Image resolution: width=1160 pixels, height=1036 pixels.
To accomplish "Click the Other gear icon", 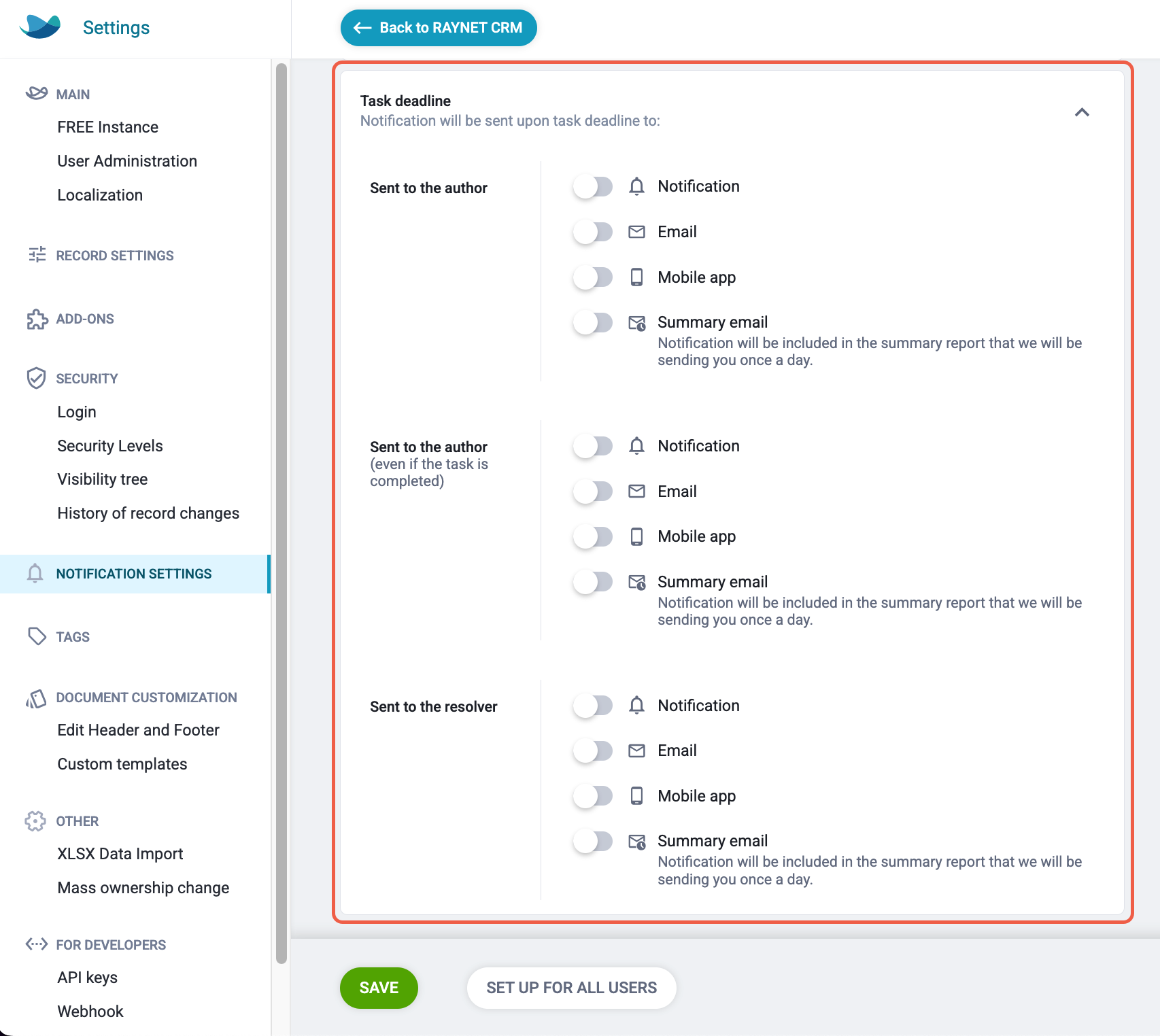I will pos(35,821).
